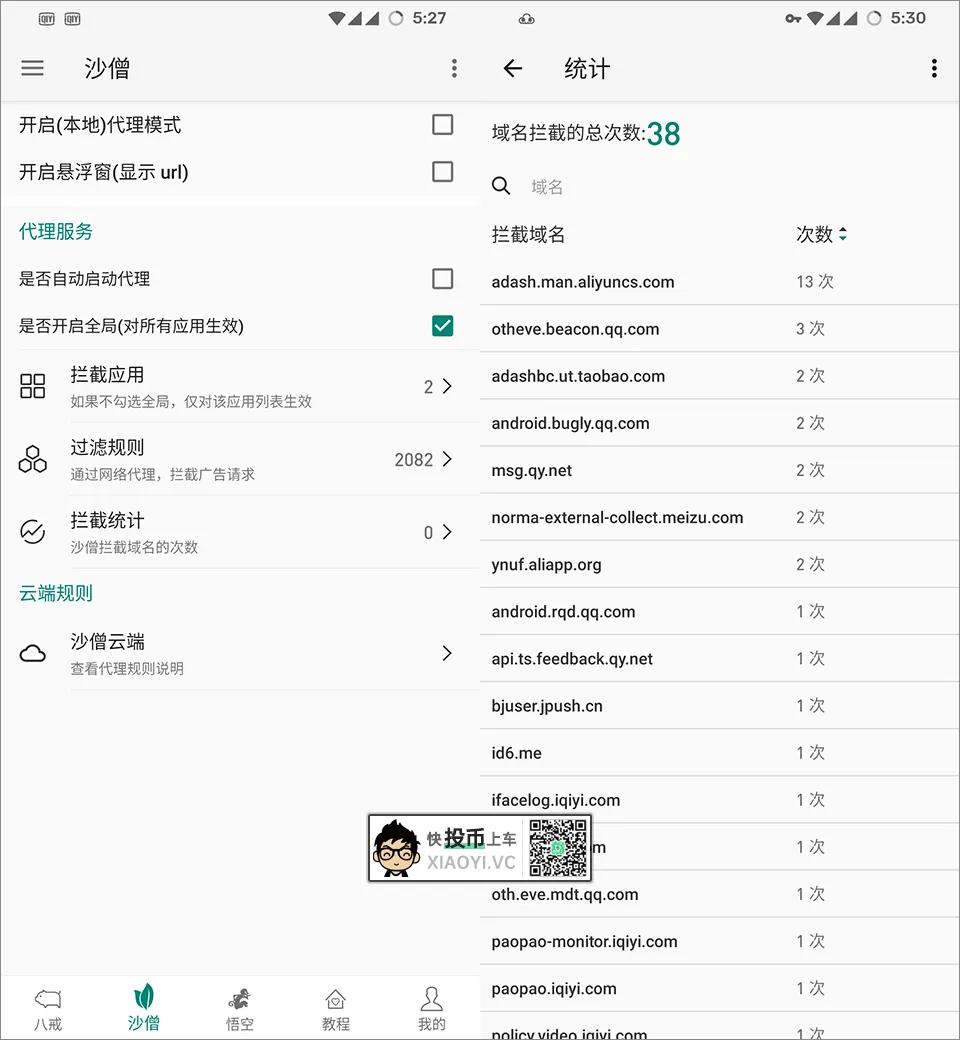Select row norma-external-collect.meizu.com
960x1040 pixels.
pyautogui.click(x=719, y=517)
